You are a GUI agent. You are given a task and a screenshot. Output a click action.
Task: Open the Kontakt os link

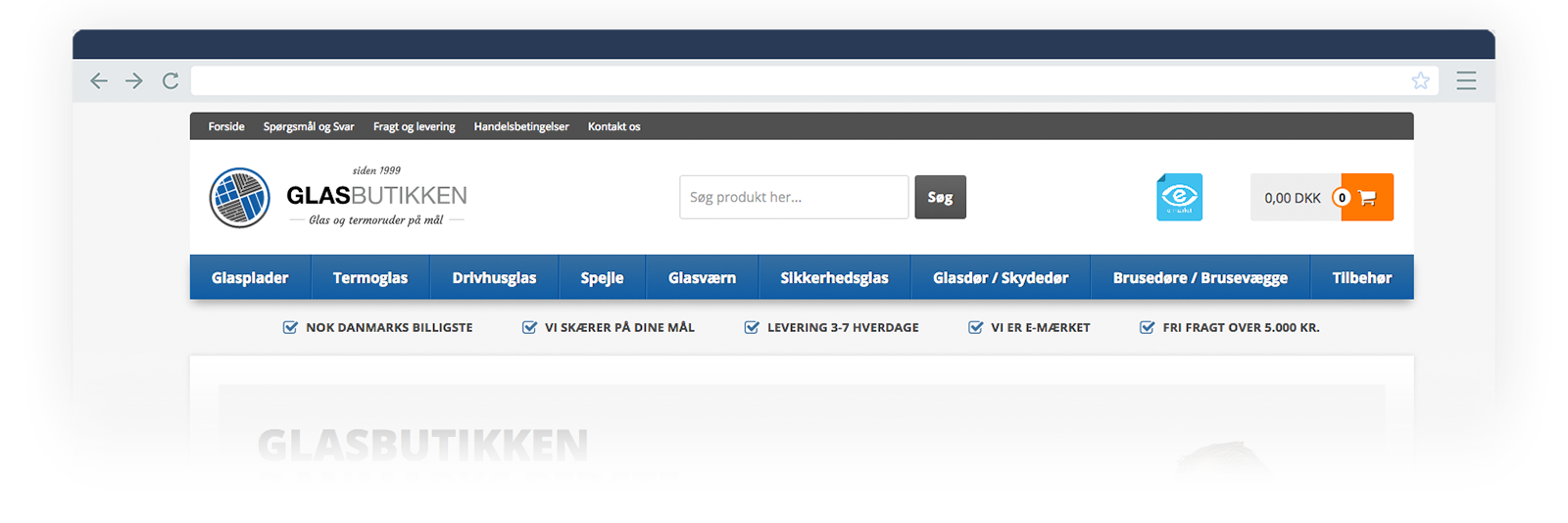pyautogui.click(x=613, y=126)
